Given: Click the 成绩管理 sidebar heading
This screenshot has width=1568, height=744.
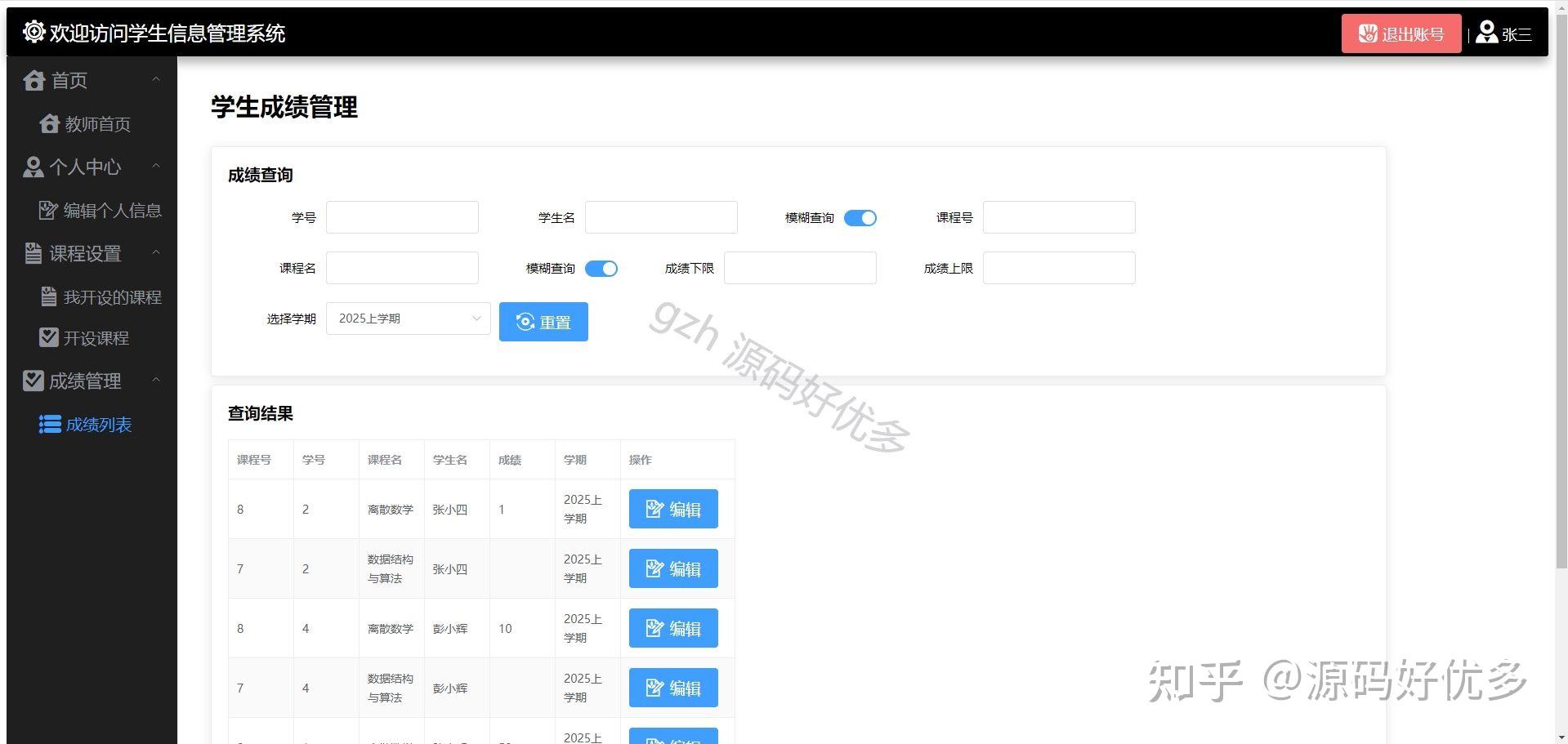Looking at the screenshot, I should pyautogui.click(x=92, y=381).
